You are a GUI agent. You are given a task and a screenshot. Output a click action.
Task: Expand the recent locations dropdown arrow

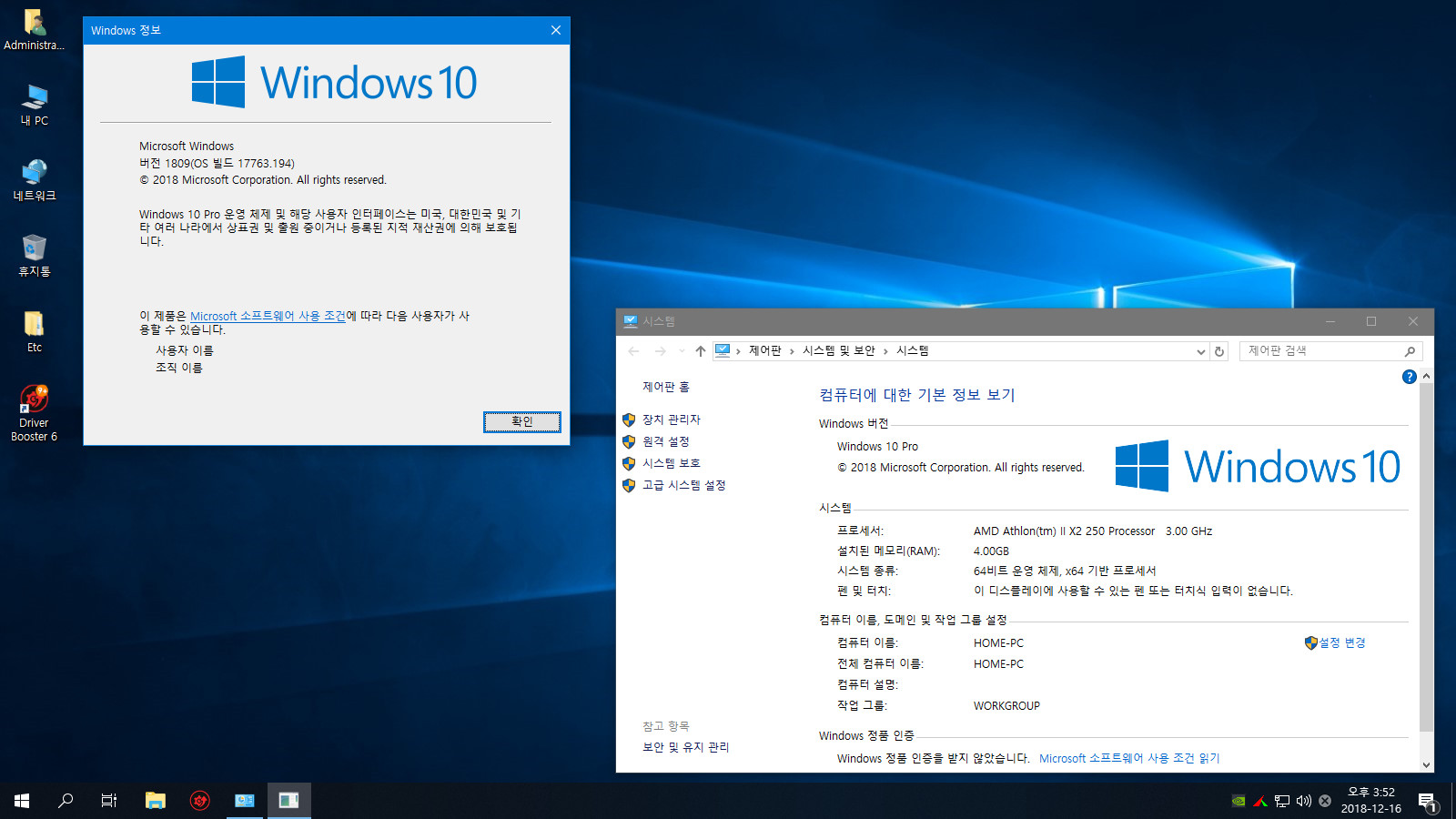pos(682,351)
